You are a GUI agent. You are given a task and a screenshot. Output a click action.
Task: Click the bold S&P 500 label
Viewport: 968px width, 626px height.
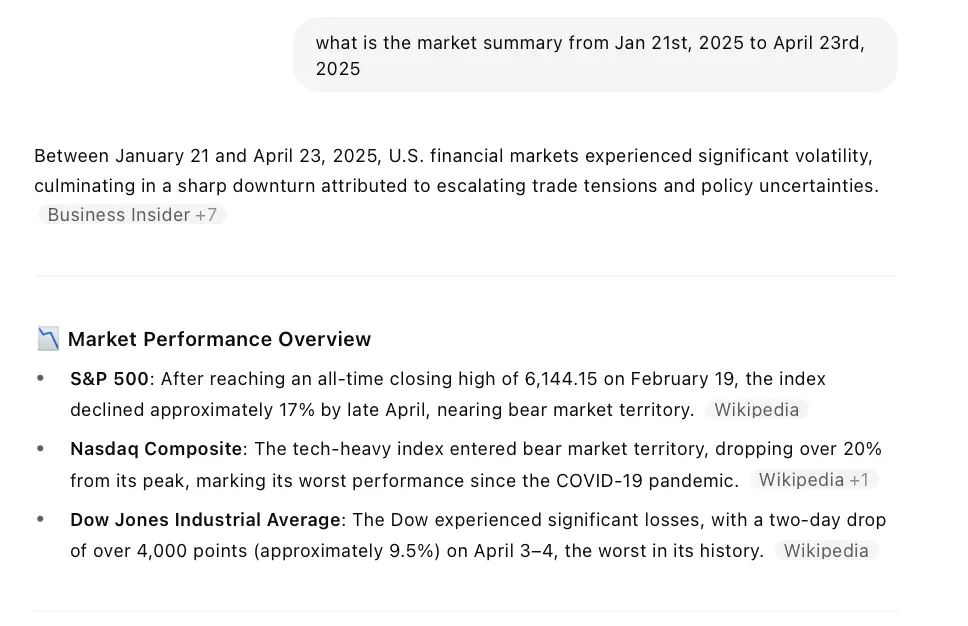pos(110,379)
